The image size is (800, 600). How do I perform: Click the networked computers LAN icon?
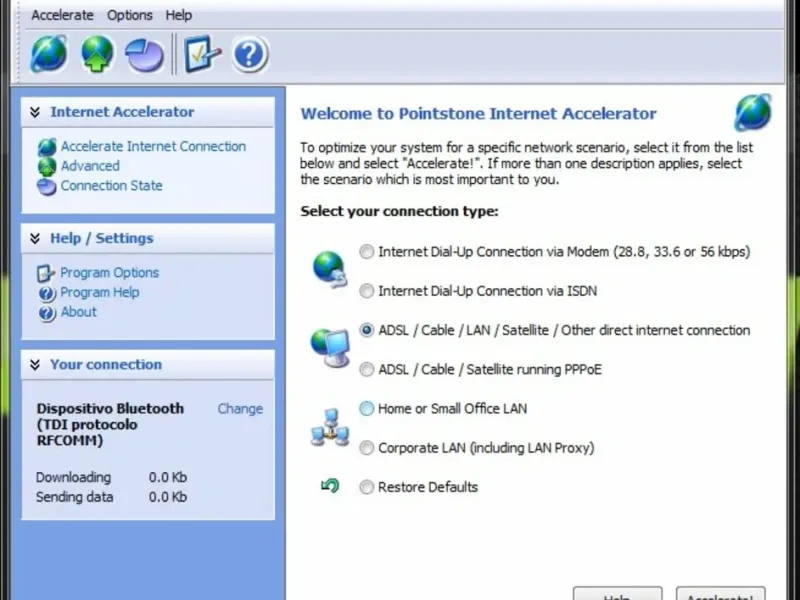pos(330,427)
